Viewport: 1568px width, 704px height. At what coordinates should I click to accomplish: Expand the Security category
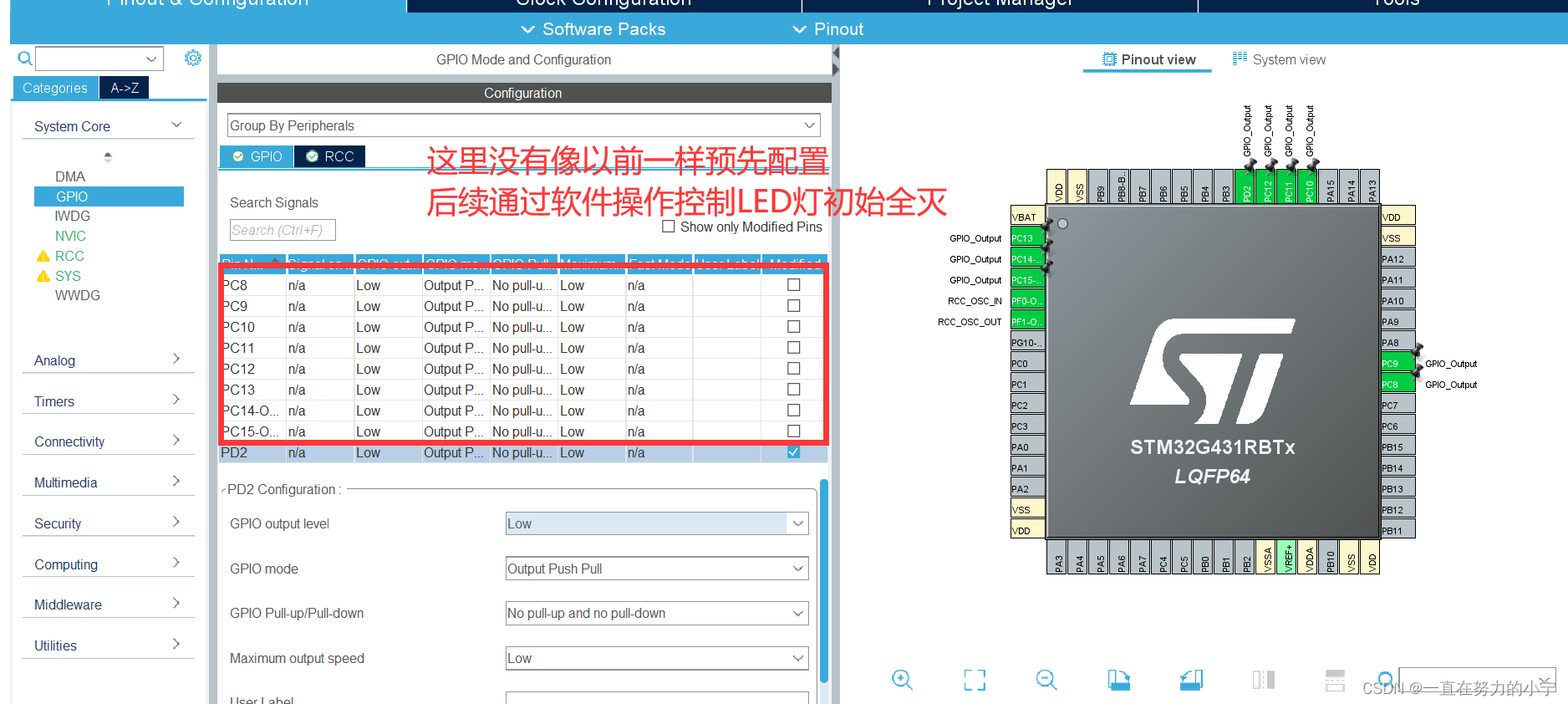click(108, 523)
